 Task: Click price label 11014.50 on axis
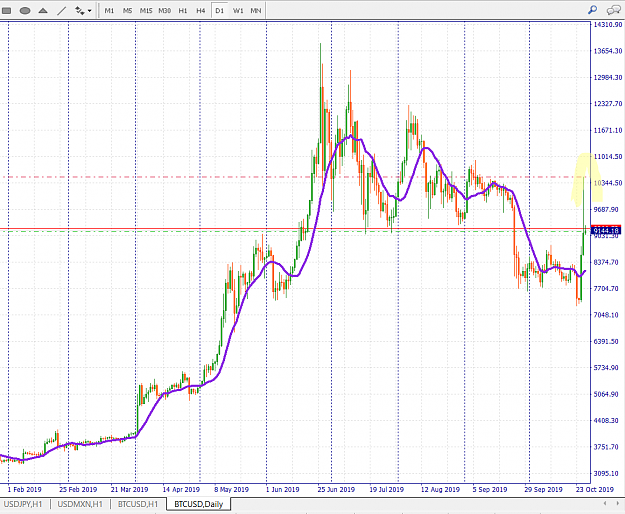607,157
